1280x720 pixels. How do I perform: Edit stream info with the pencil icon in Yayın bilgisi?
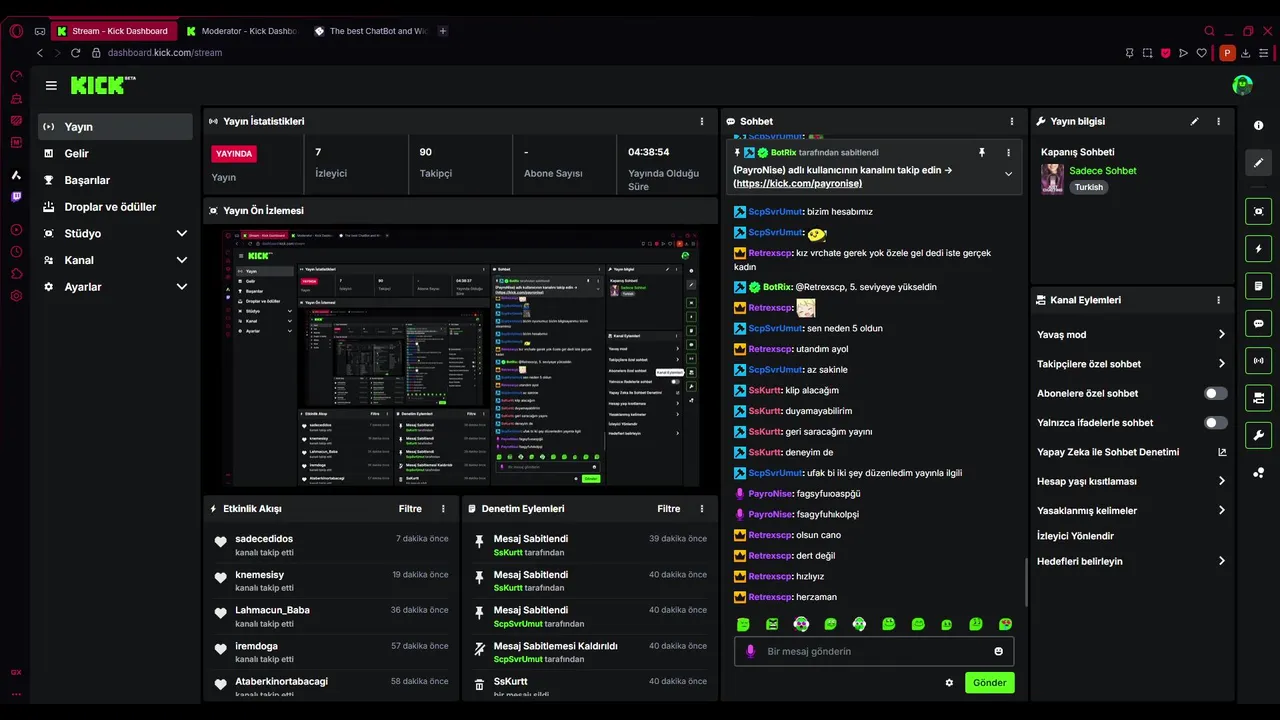(x=1194, y=121)
